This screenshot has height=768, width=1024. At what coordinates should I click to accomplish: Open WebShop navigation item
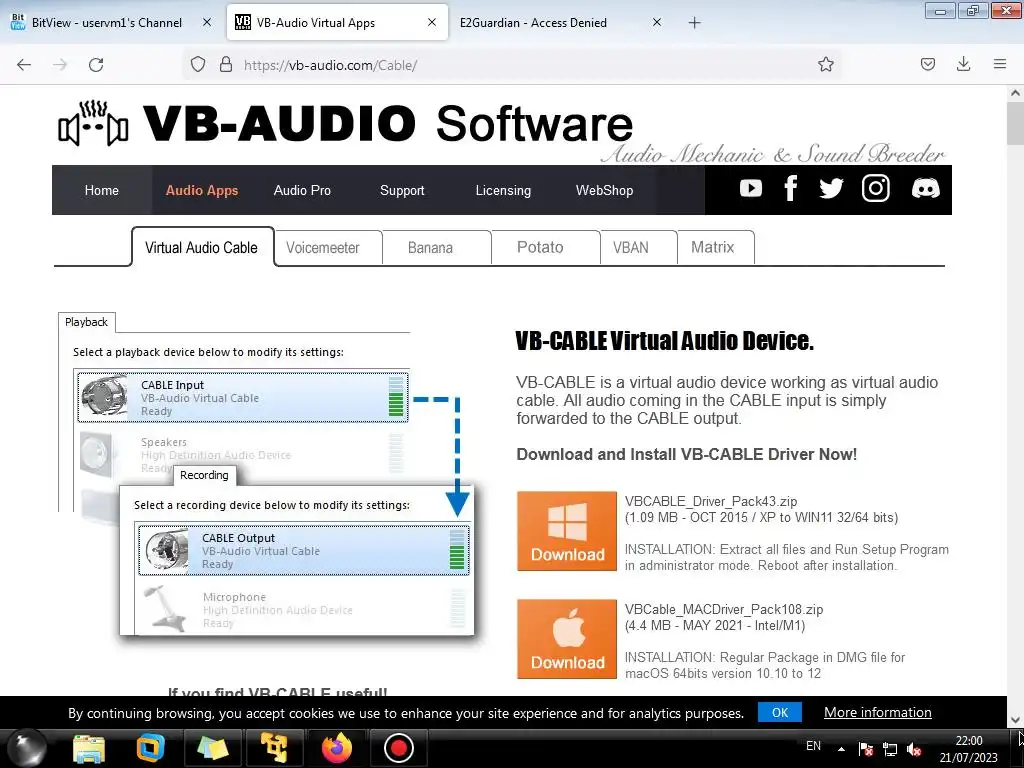click(604, 190)
